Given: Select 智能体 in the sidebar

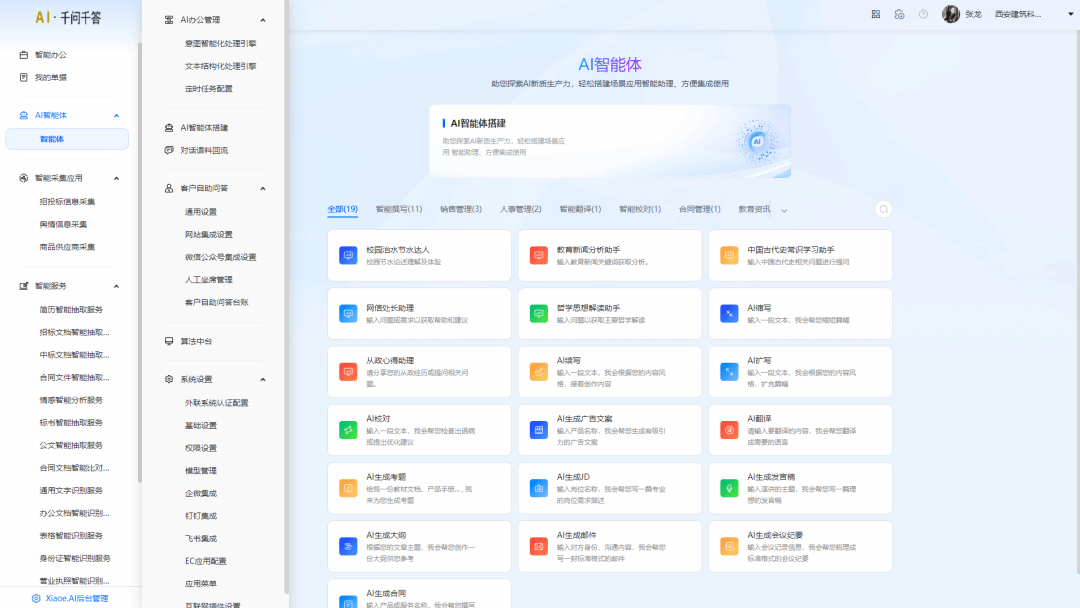Looking at the screenshot, I should [x=67, y=139].
